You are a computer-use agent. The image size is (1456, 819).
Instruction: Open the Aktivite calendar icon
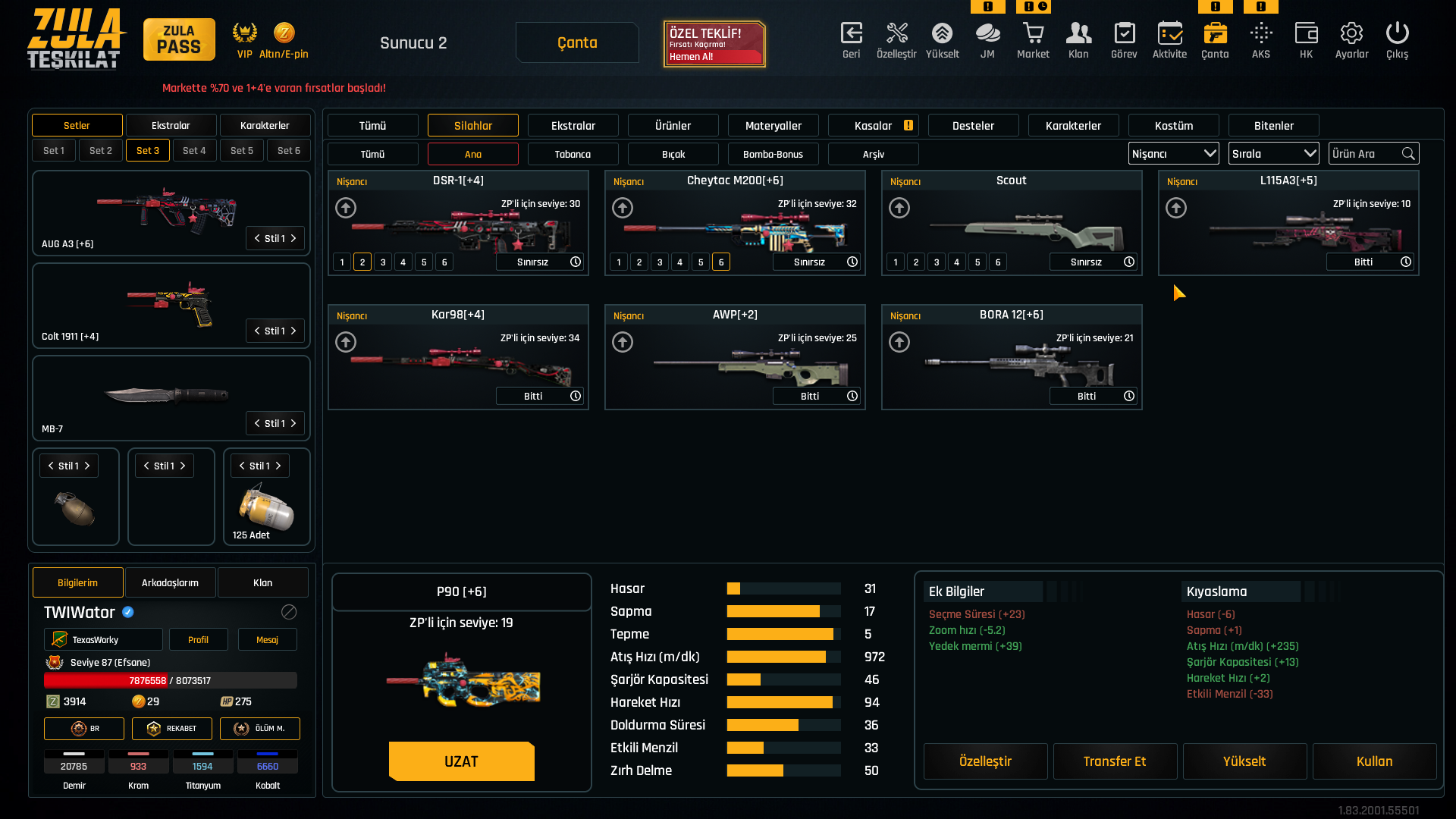point(1169,40)
